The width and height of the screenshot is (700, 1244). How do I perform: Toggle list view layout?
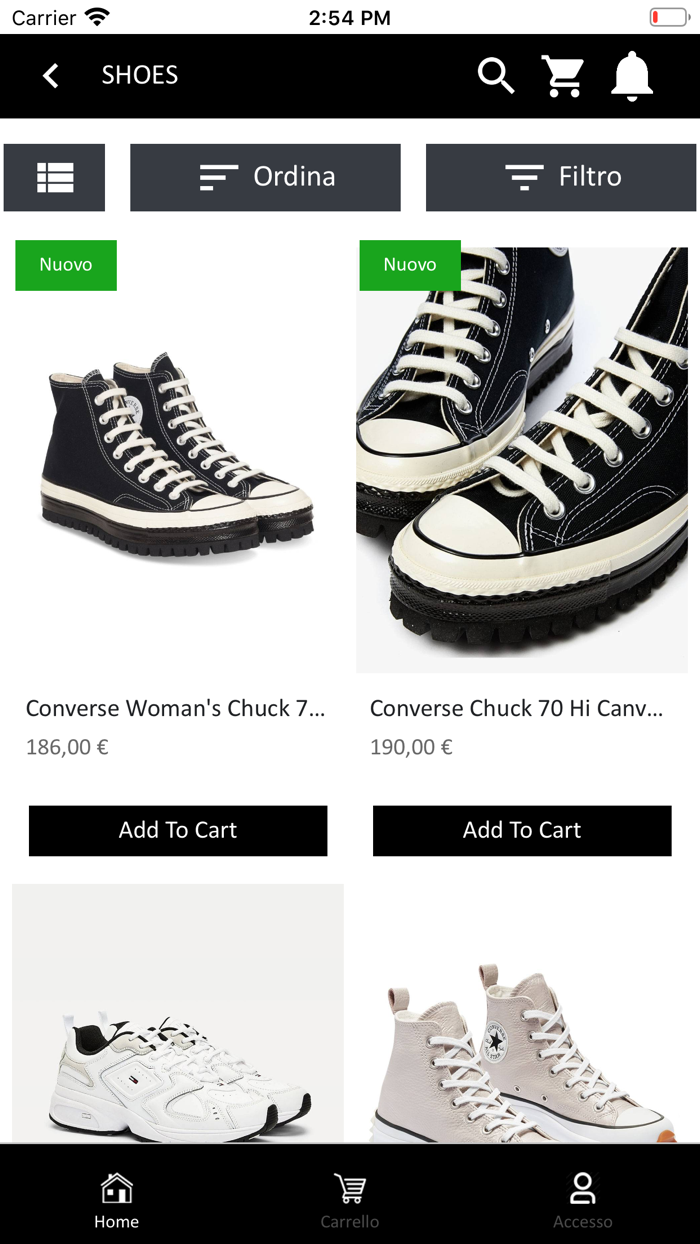pyautogui.click(x=55, y=177)
